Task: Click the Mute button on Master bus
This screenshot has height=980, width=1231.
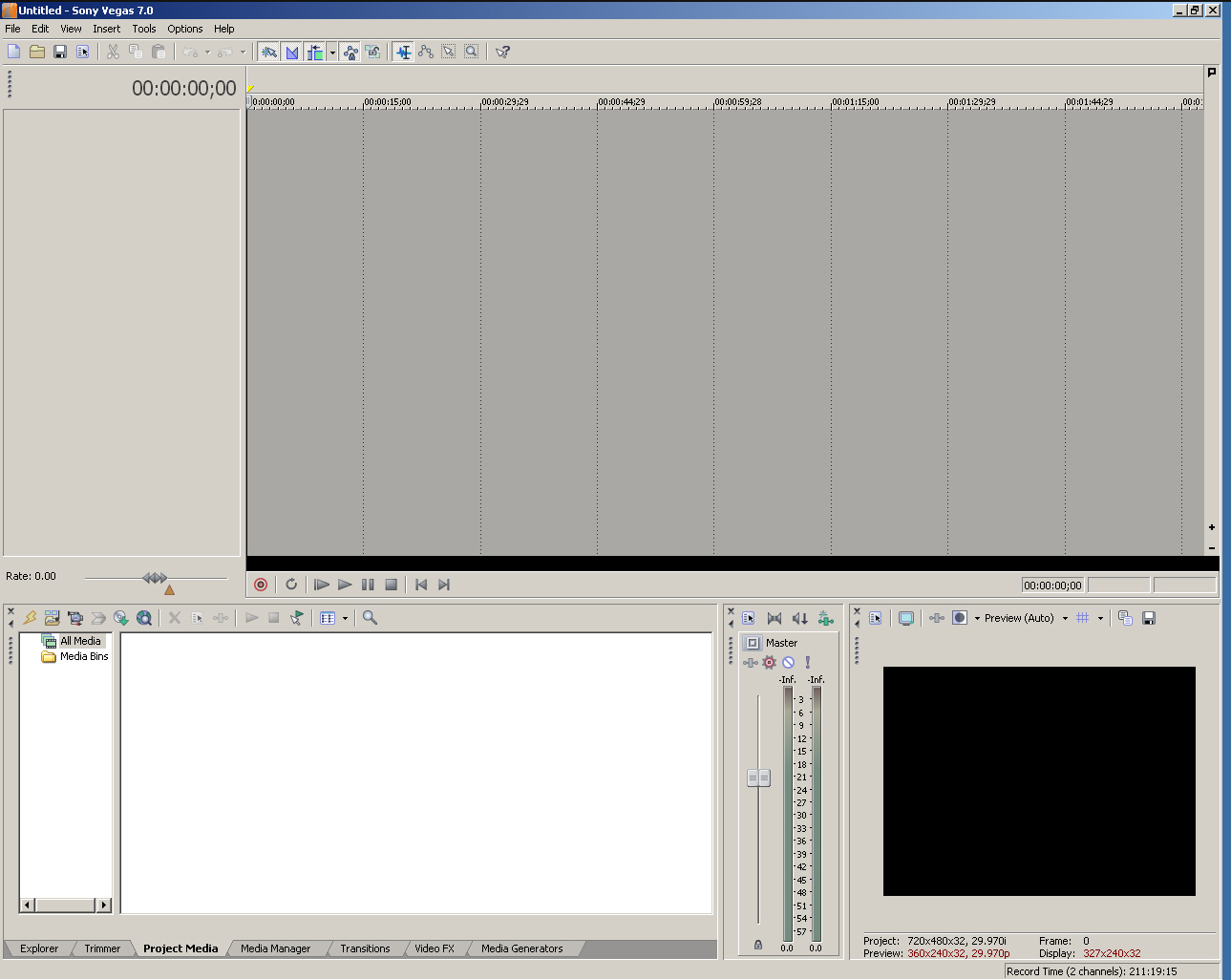Action: 788,663
